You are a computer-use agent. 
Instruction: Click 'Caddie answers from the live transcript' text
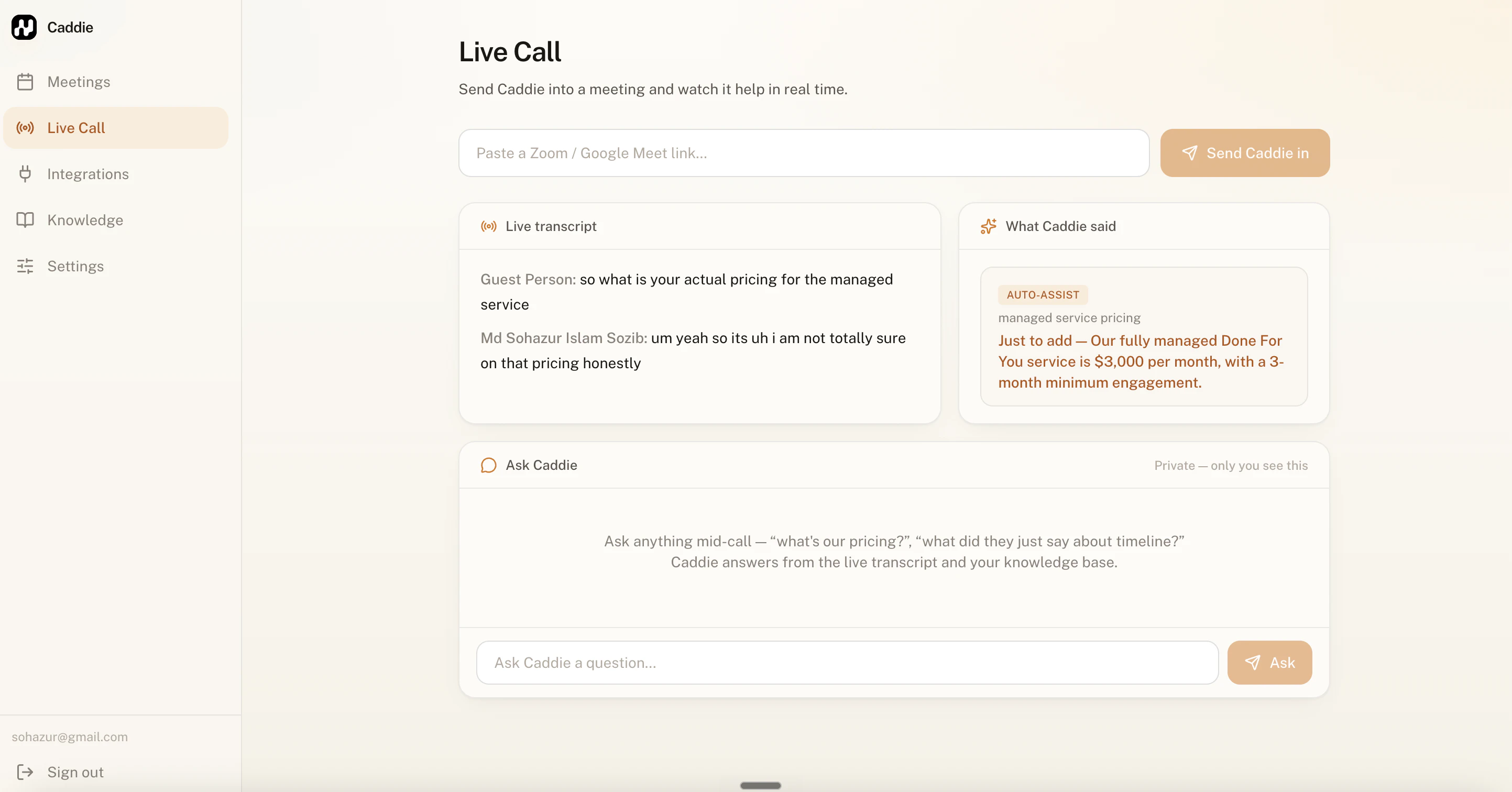[894, 562]
